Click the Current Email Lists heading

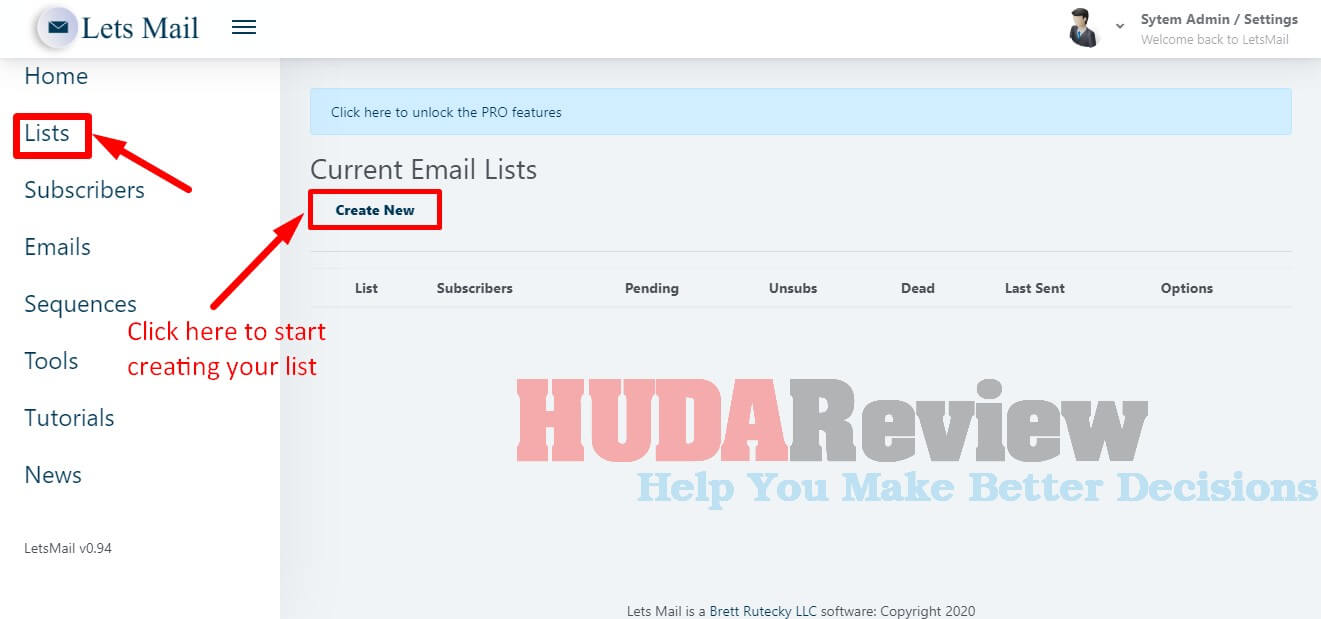(424, 169)
